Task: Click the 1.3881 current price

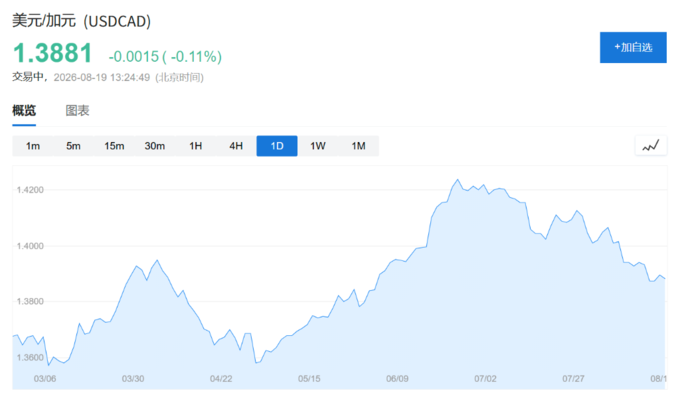Action: pyautogui.click(x=52, y=53)
